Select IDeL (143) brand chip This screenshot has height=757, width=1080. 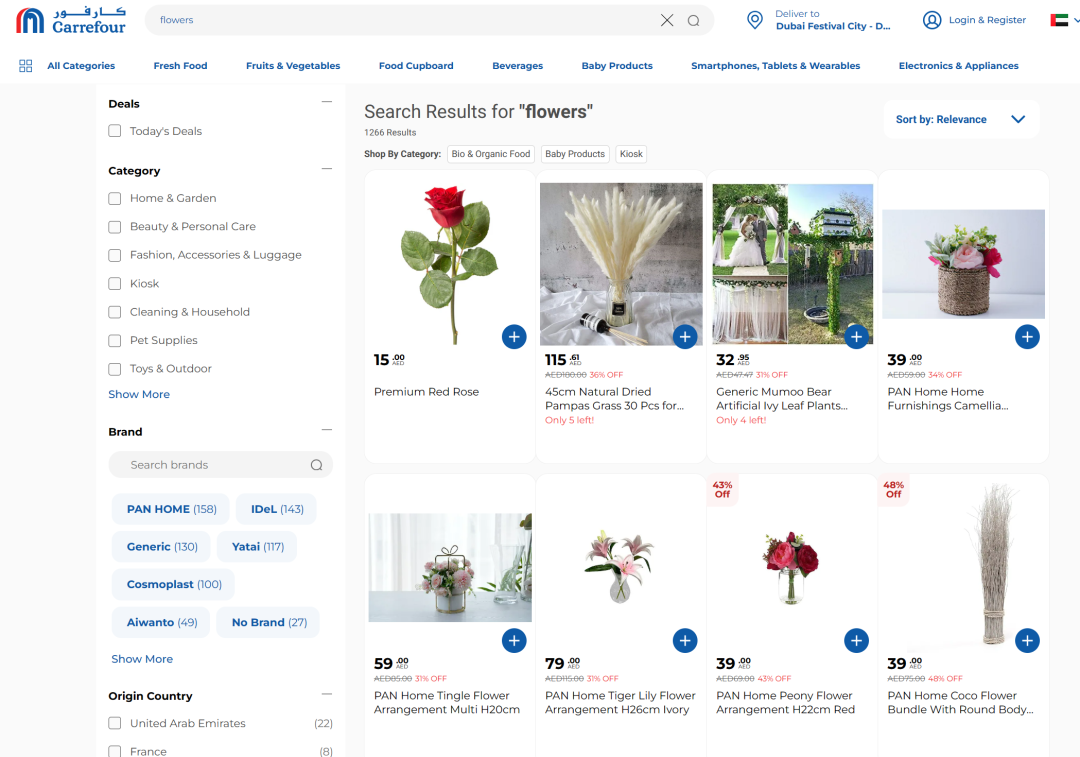tap(277, 509)
